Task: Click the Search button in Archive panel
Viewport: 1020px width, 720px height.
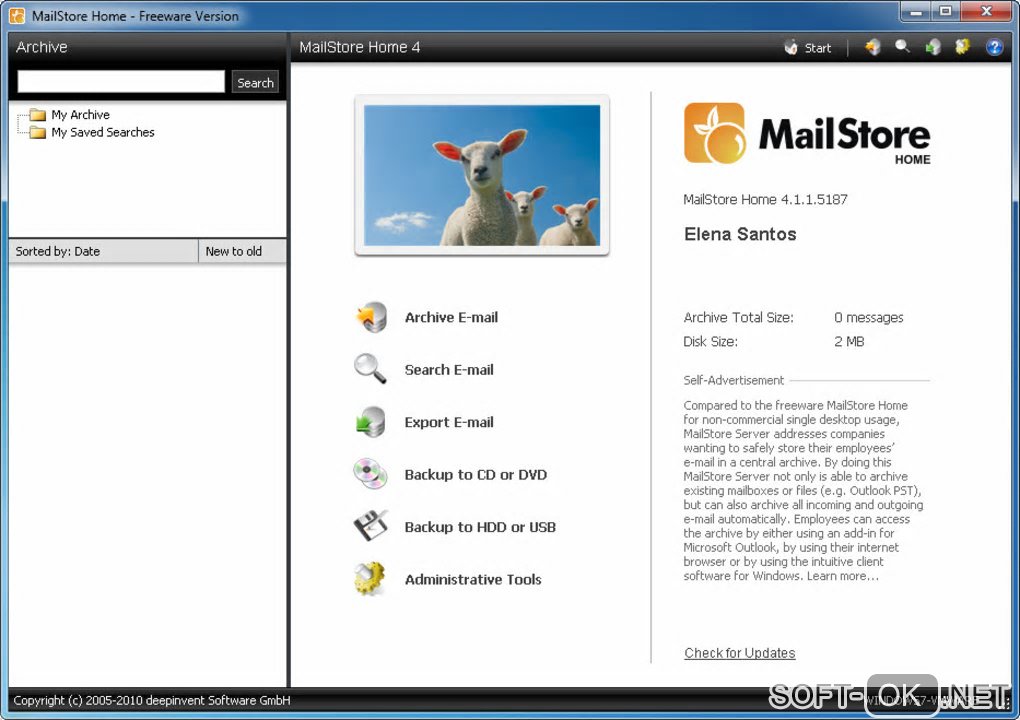Action: pyautogui.click(x=255, y=83)
